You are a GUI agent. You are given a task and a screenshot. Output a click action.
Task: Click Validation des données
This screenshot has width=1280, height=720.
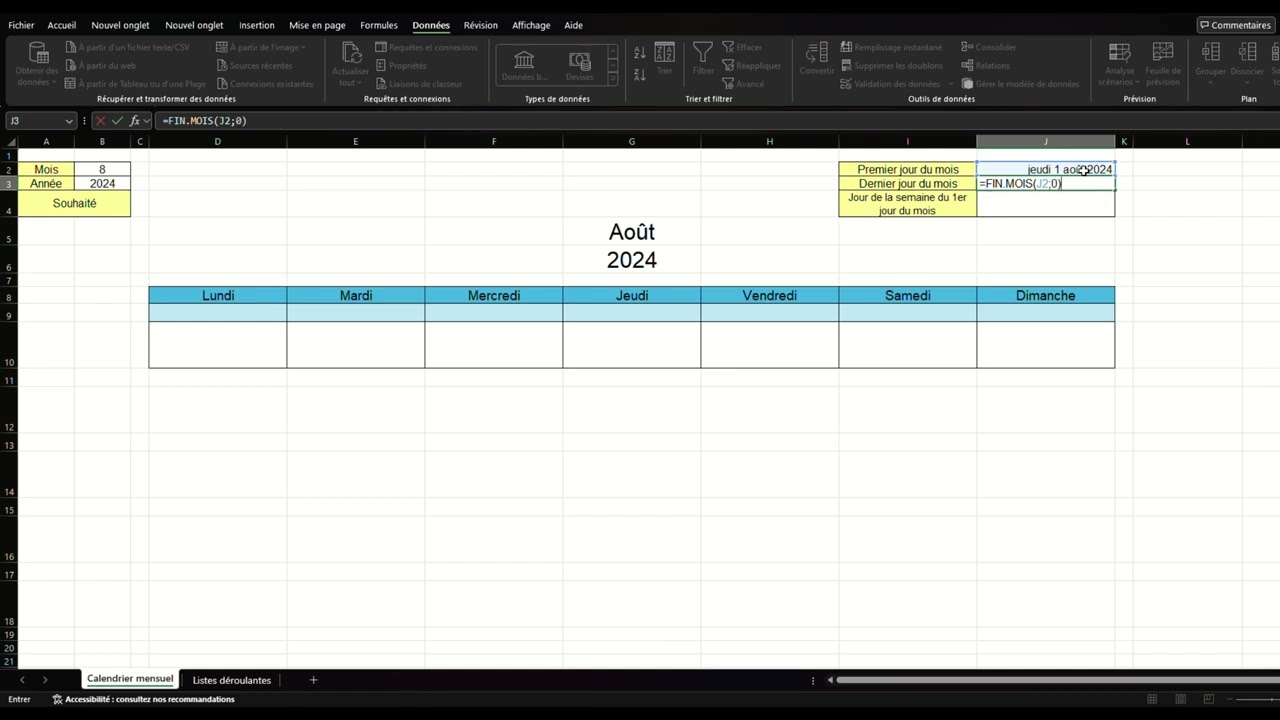tap(889, 84)
